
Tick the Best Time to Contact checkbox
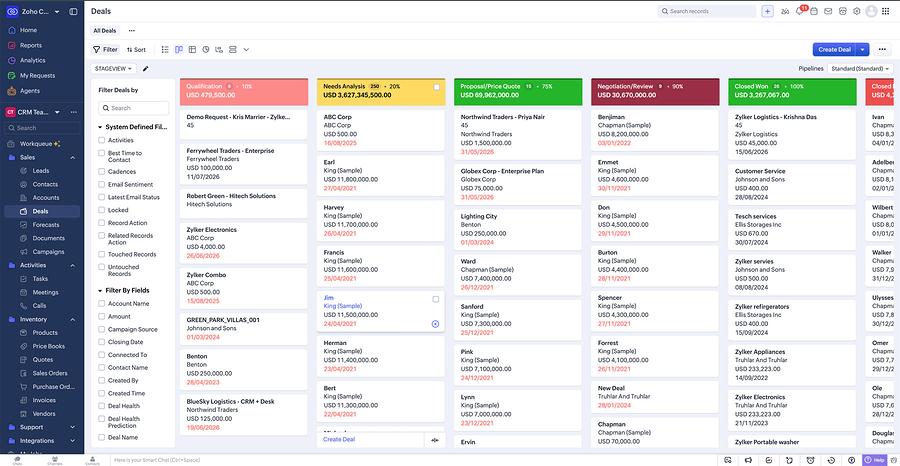(x=102, y=153)
